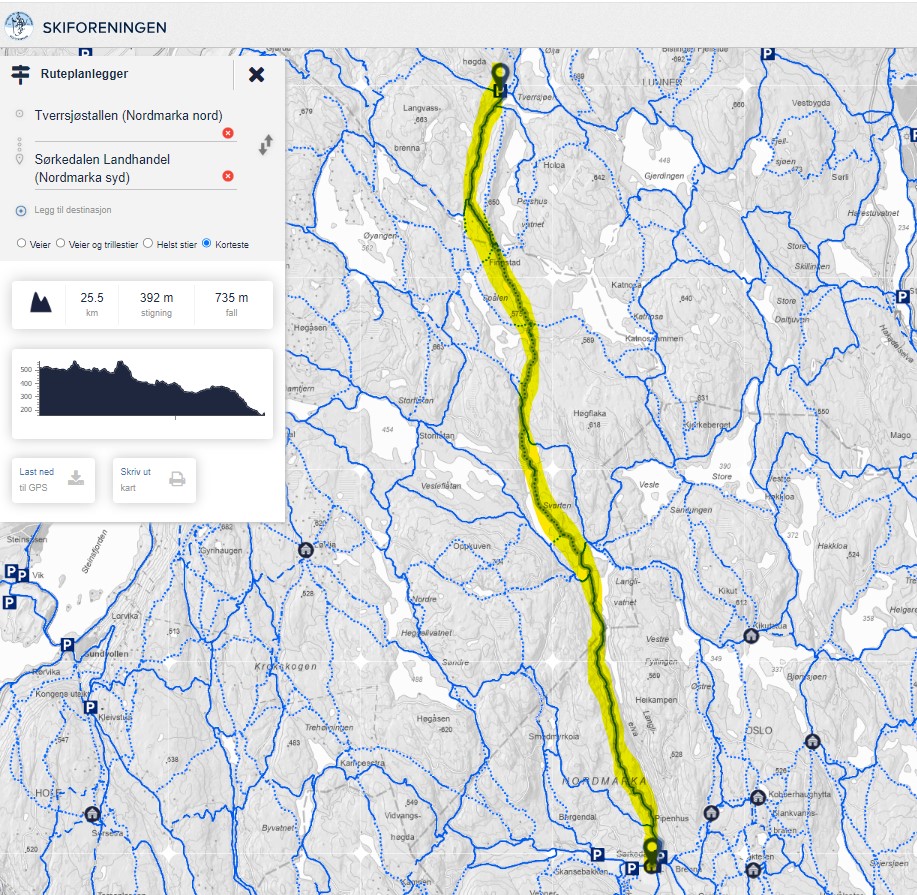This screenshot has width=917, height=895.
Task: Remove Tverrsjøstallen start point with red X
Action: [x=228, y=133]
